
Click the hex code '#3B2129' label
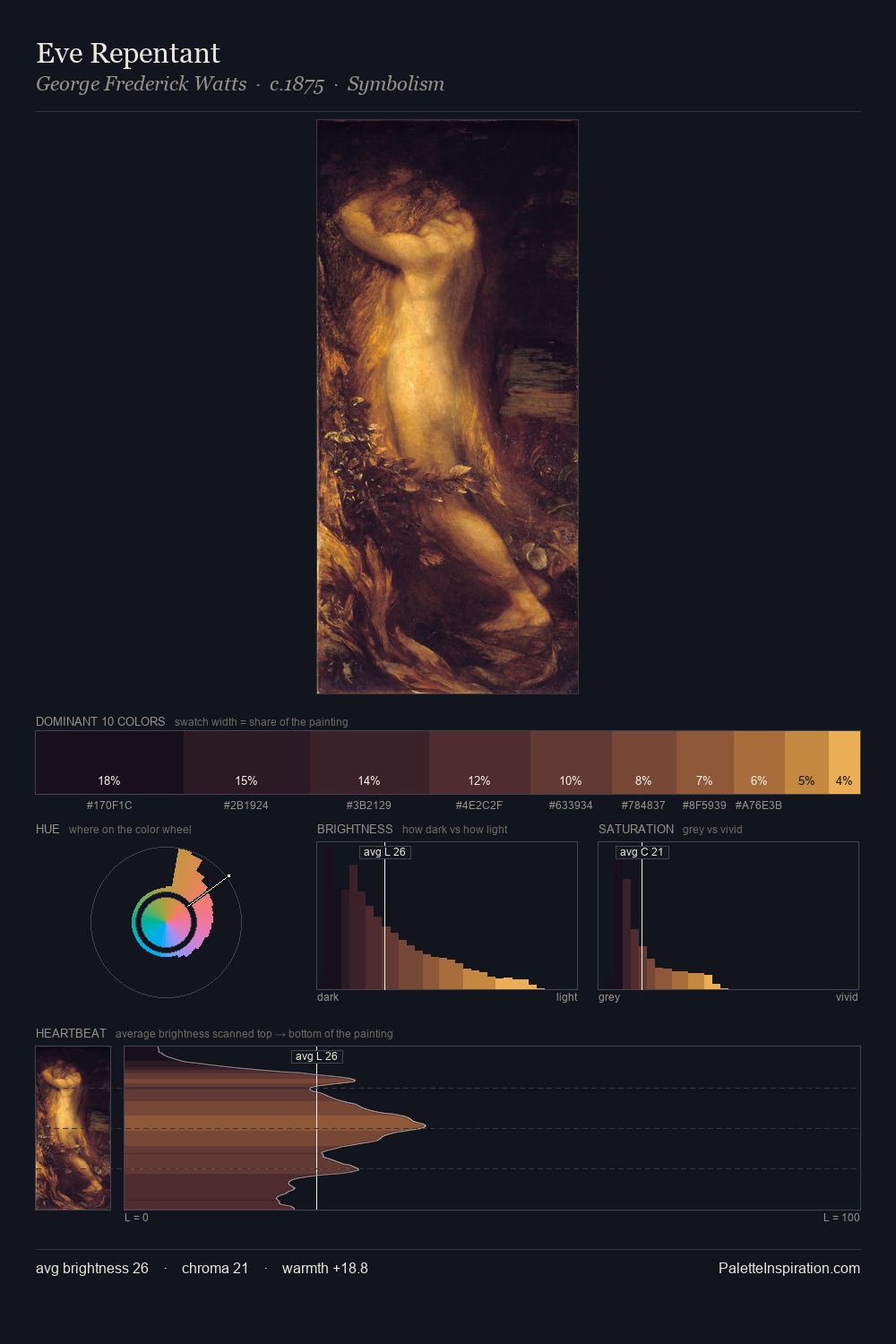pos(369,806)
